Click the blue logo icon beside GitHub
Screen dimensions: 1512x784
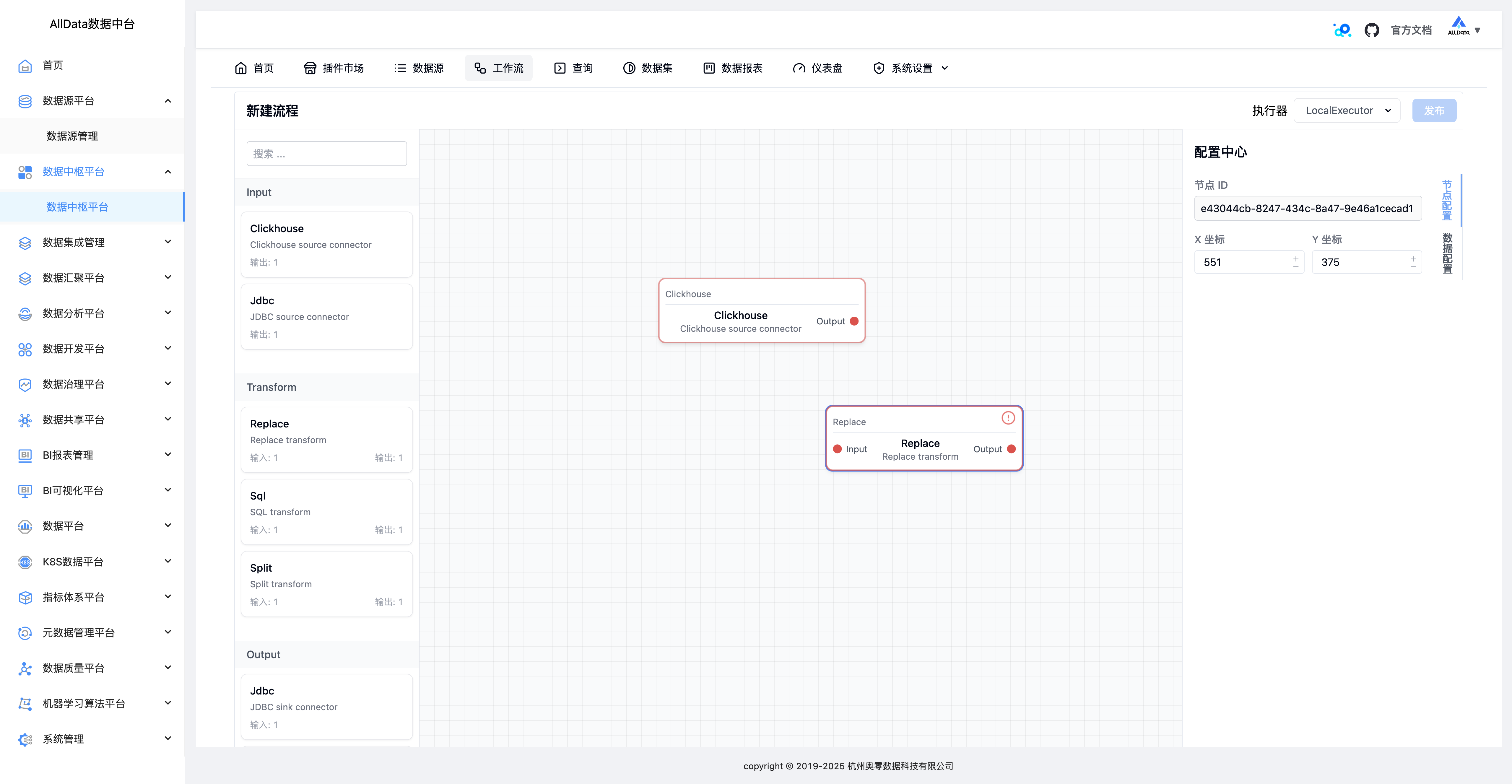[x=1342, y=30]
